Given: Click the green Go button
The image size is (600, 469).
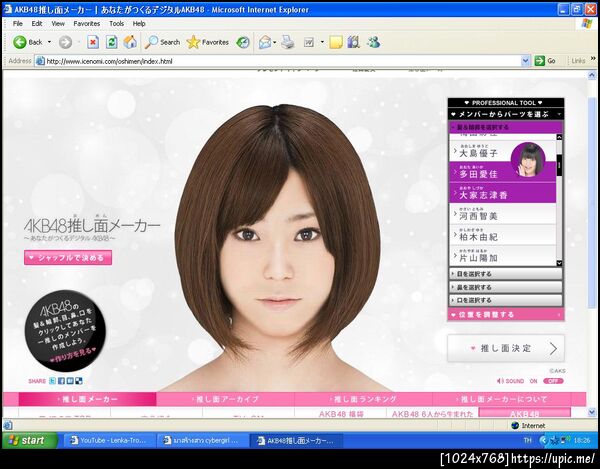Looking at the screenshot, I should click(545, 61).
